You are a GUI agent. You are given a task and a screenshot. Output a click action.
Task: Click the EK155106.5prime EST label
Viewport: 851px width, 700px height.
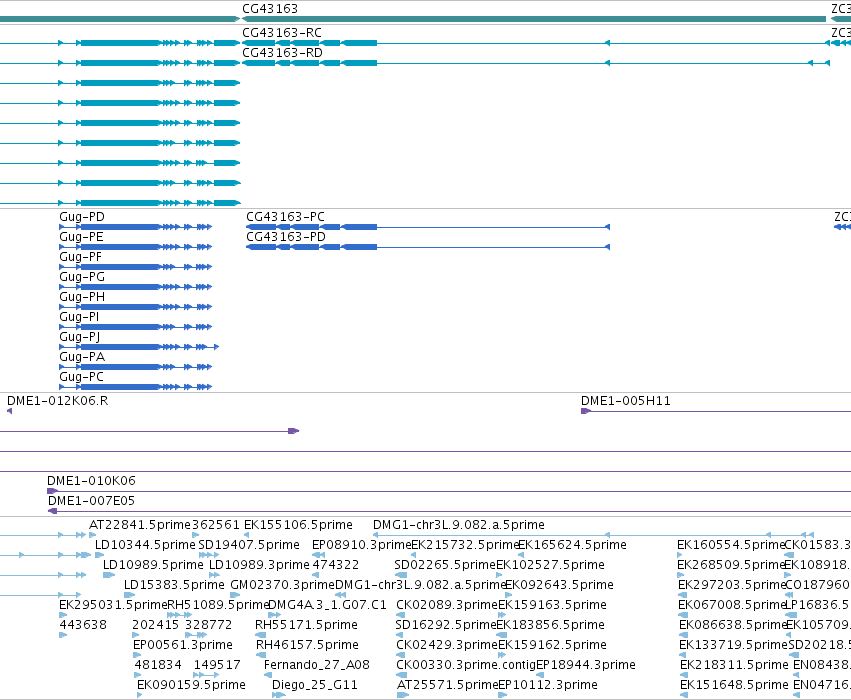tap(298, 525)
